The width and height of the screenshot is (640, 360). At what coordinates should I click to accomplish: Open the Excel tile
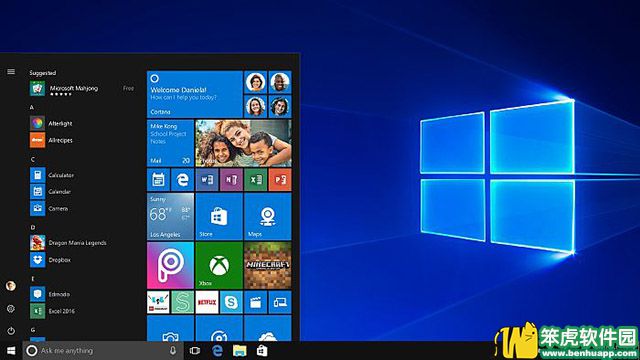[256, 180]
